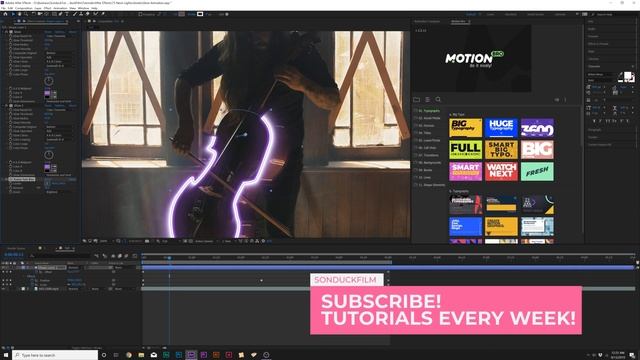640x360 pixels.
Task: Open the three-dot menu in Motion Bro
Action: (x=565, y=100)
